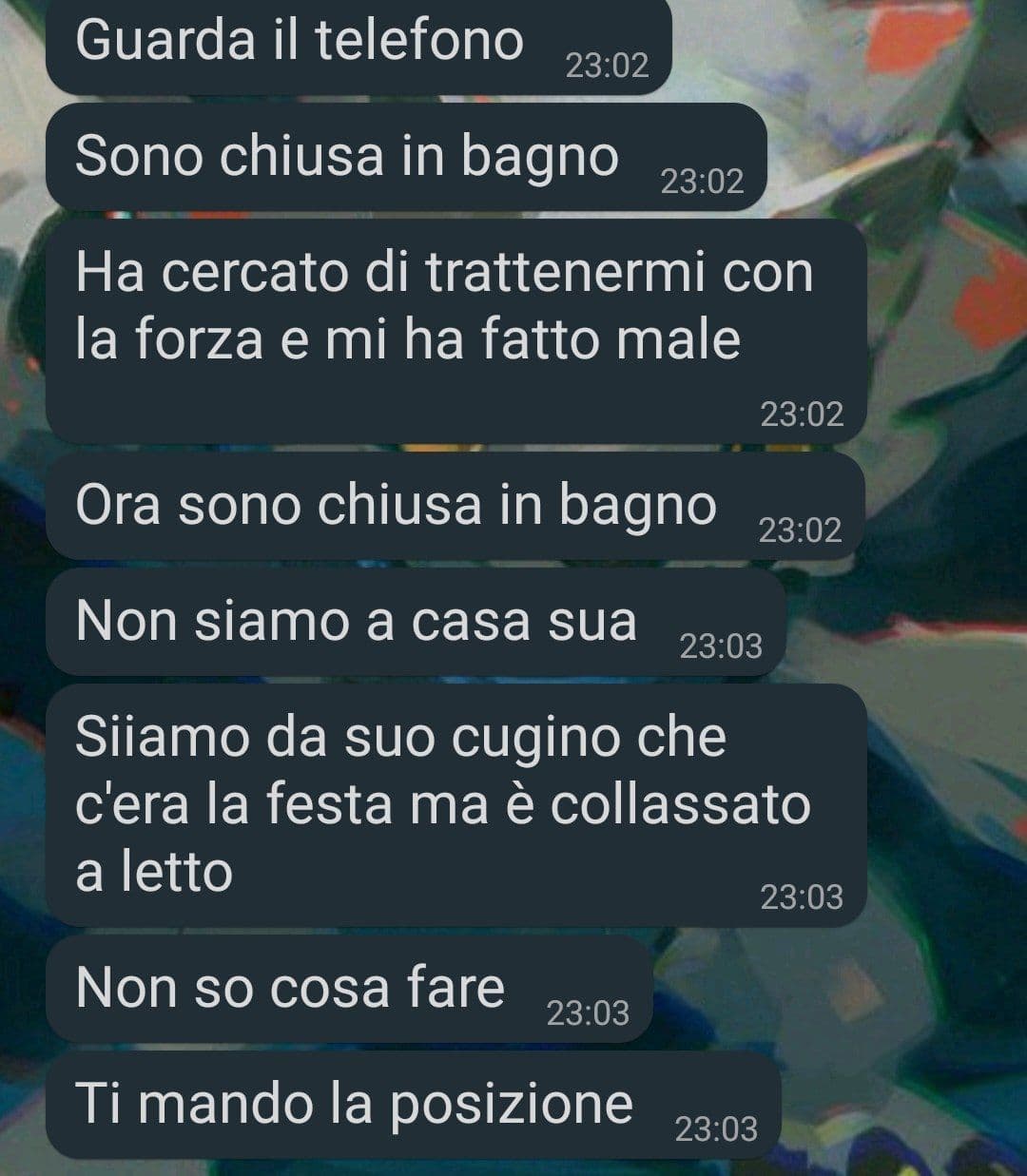Select the 'Ti mando la posizione' message
Image resolution: width=1027 pixels, height=1176 pixels.
(x=414, y=1105)
